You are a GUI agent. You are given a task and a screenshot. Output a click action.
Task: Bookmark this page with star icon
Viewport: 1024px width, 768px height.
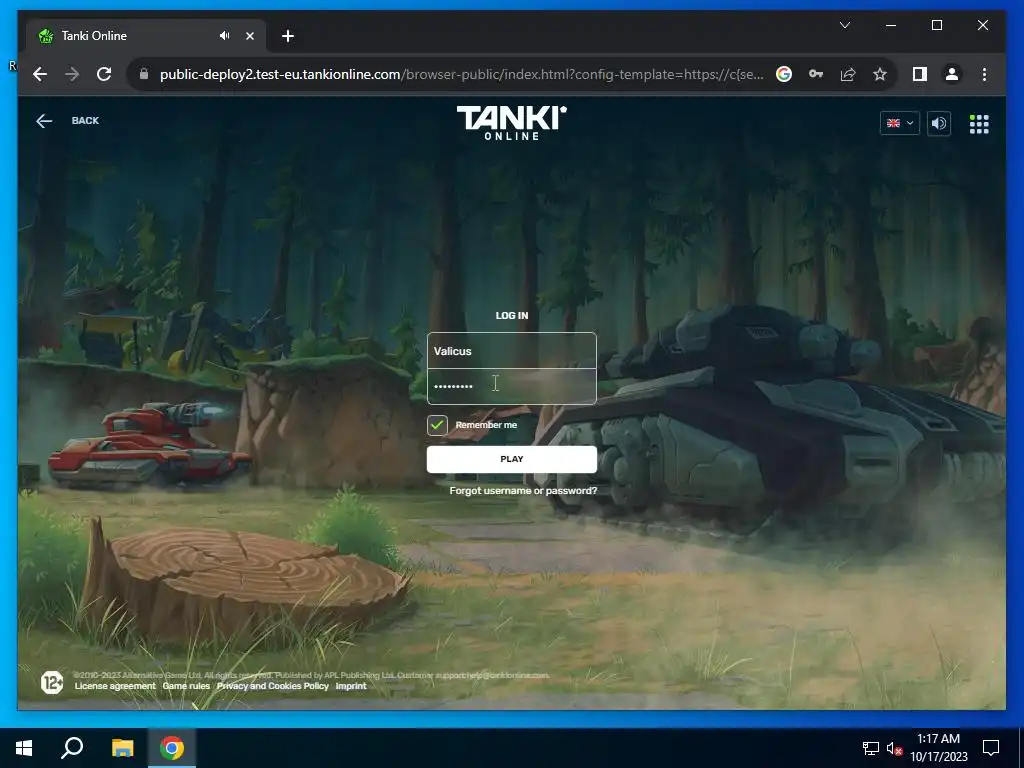click(880, 74)
